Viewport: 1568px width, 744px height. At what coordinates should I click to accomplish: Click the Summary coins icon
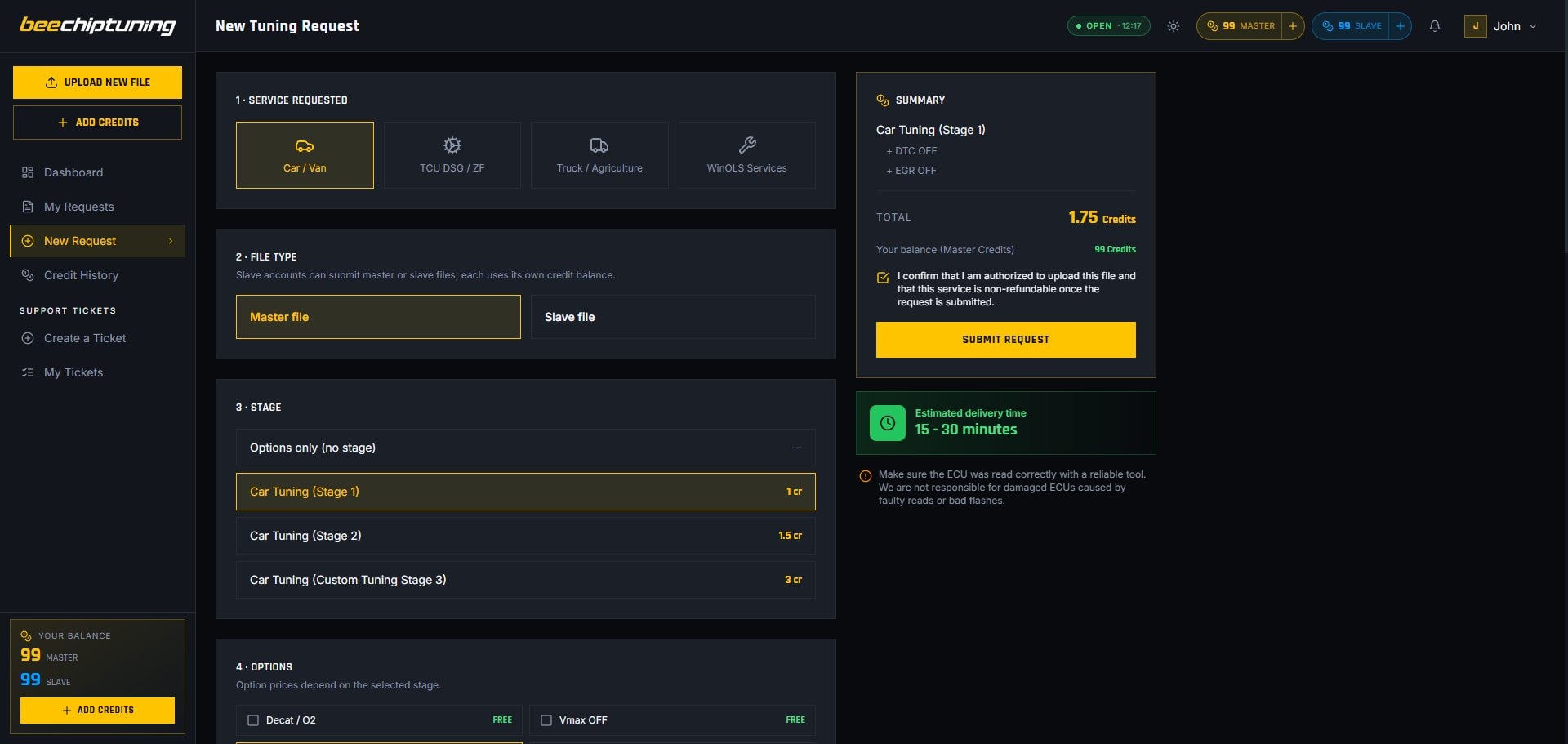pyautogui.click(x=883, y=100)
